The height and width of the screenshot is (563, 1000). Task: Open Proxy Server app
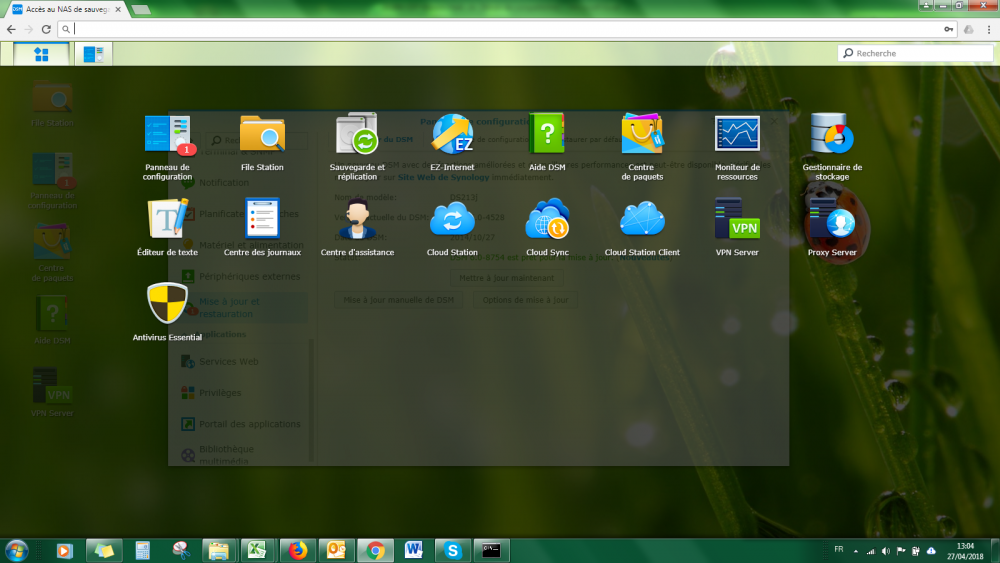832,222
